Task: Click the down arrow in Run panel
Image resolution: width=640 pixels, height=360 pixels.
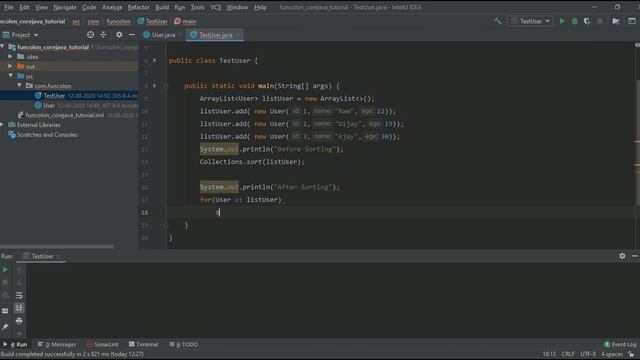Action: 19,282
